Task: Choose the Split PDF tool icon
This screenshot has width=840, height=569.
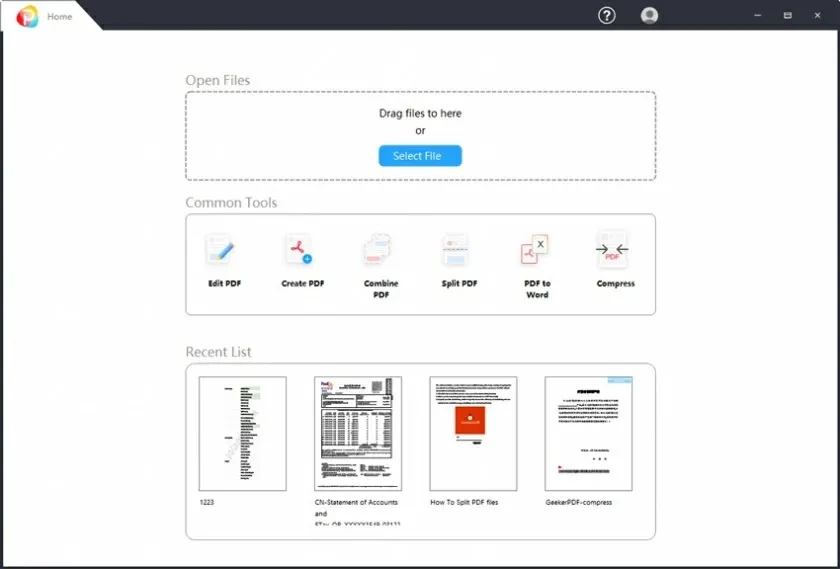Action: point(455,250)
